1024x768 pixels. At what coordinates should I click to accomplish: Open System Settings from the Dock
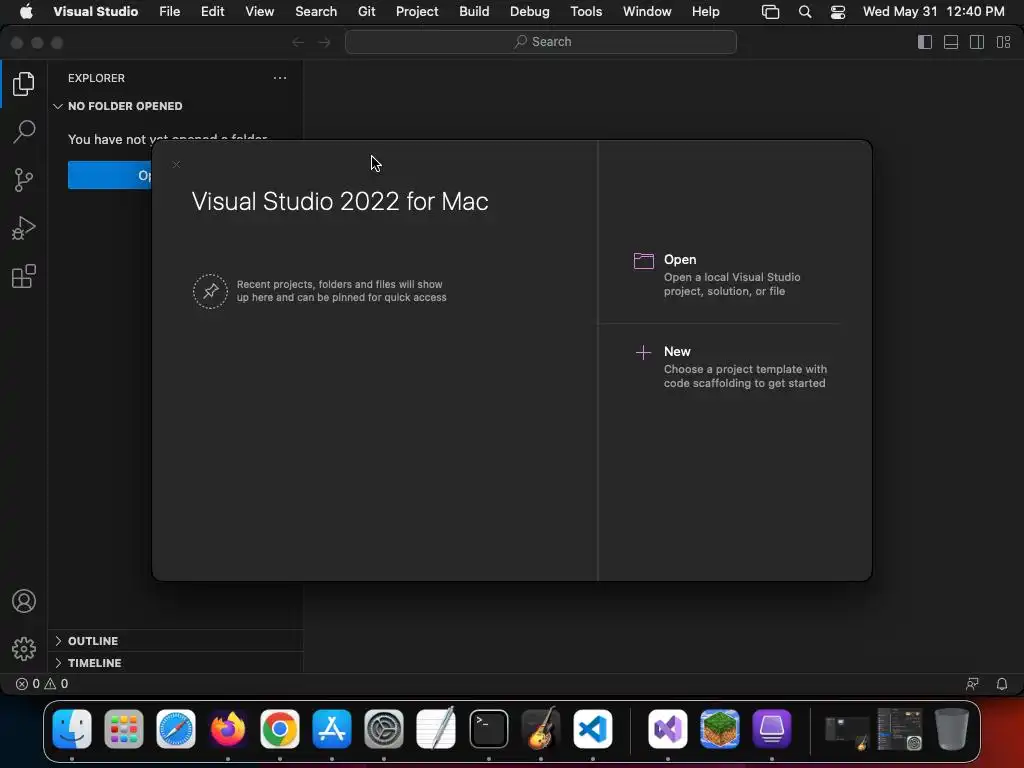[x=384, y=729]
